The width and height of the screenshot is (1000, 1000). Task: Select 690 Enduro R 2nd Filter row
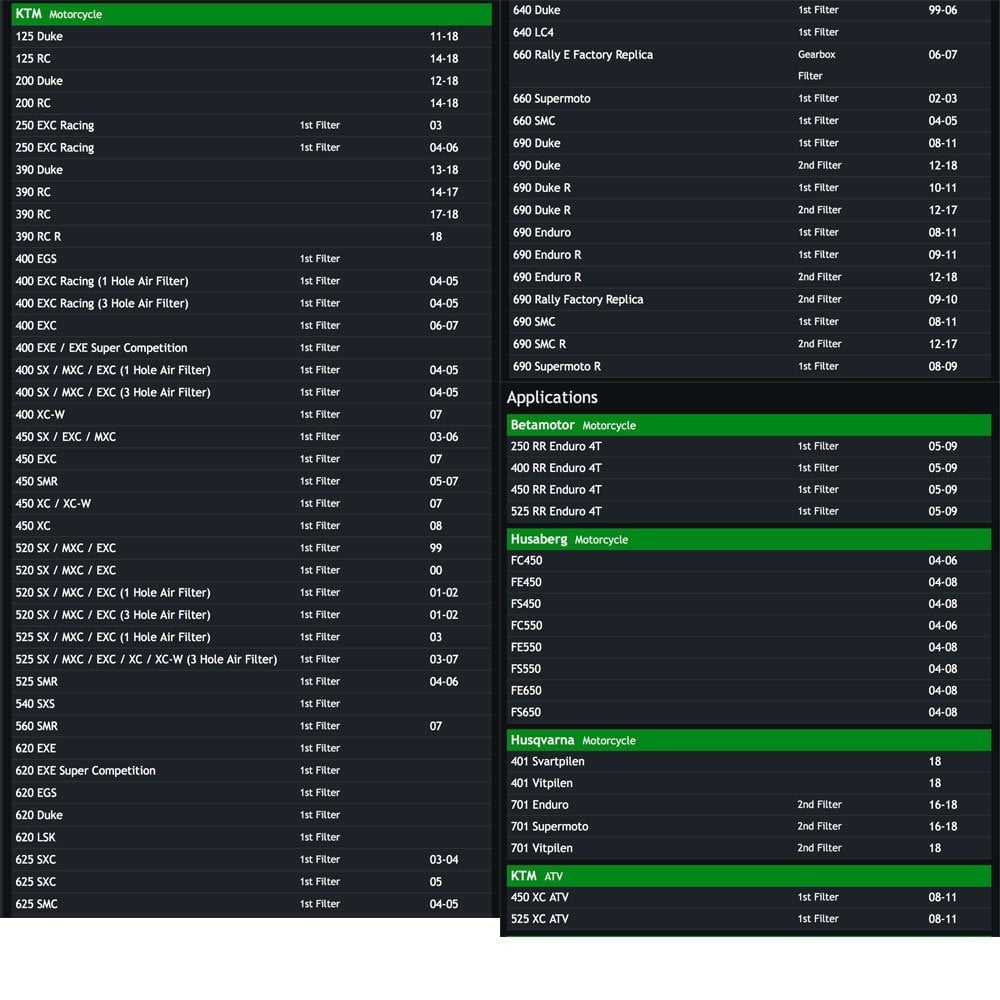pyautogui.click(x=749, y=277)
